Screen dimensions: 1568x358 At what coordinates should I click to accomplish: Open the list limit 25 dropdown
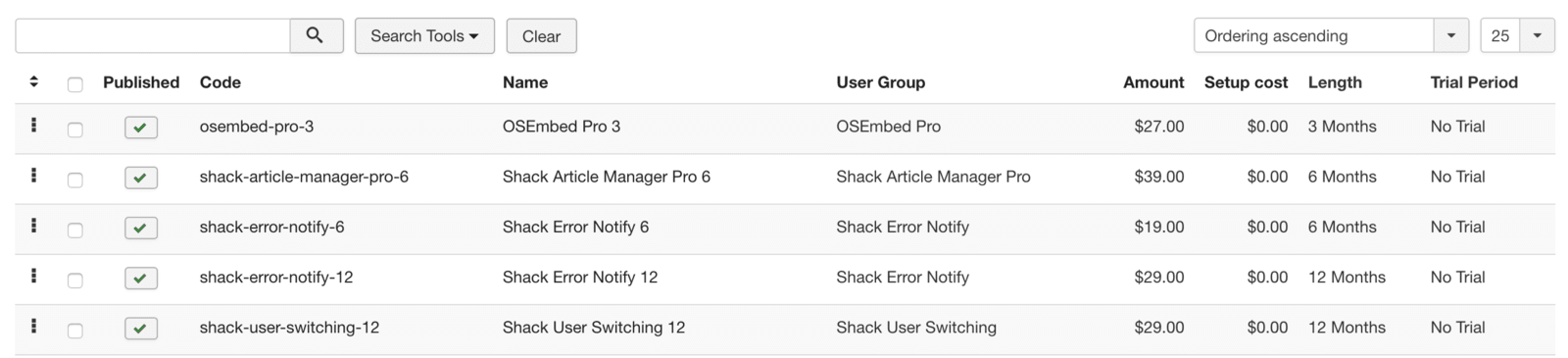click(x=1517, y=35)
